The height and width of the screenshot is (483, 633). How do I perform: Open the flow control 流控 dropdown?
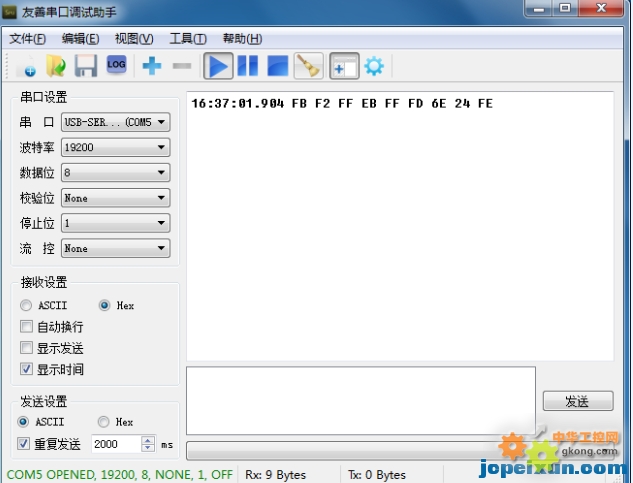pyautogui.click(x=115, y=248)
